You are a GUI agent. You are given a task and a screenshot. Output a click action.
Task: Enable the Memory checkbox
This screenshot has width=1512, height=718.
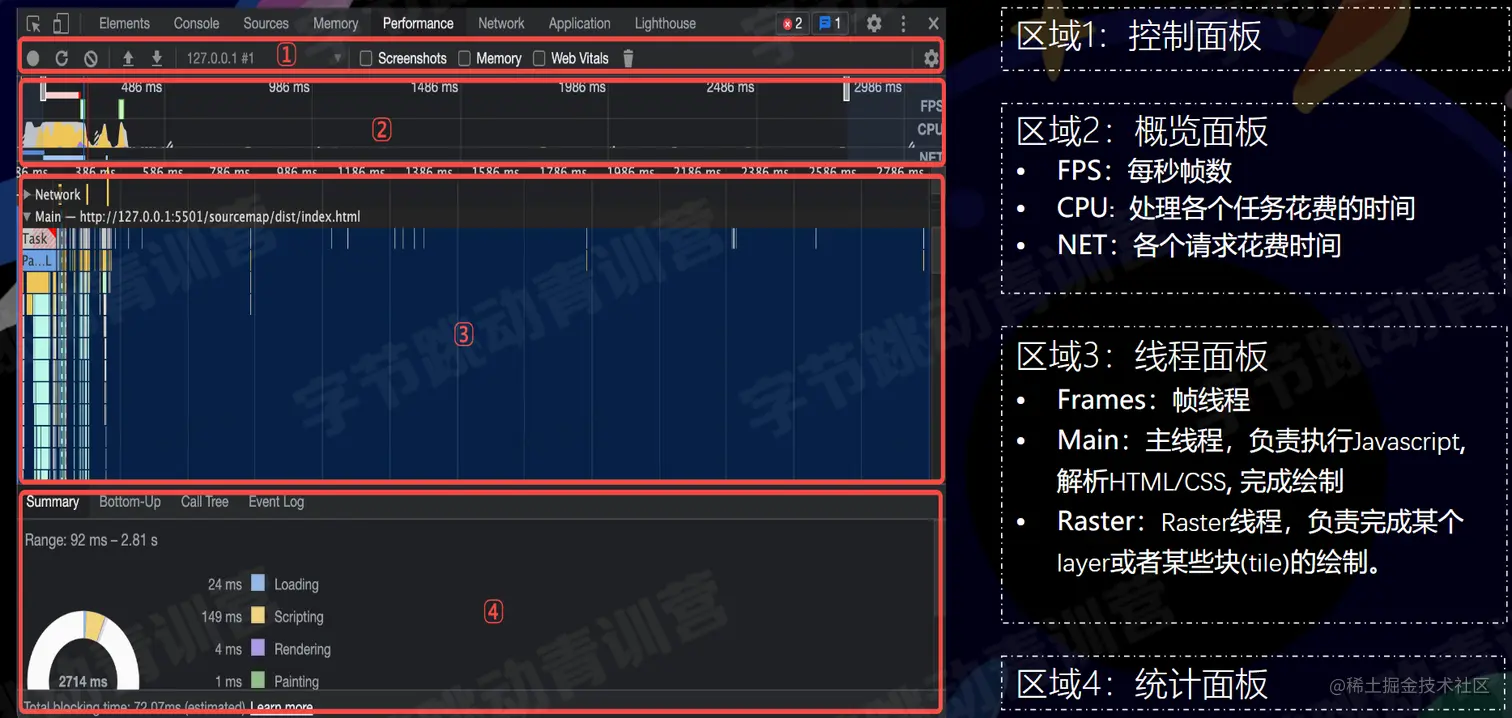click(x=464, y=58)
